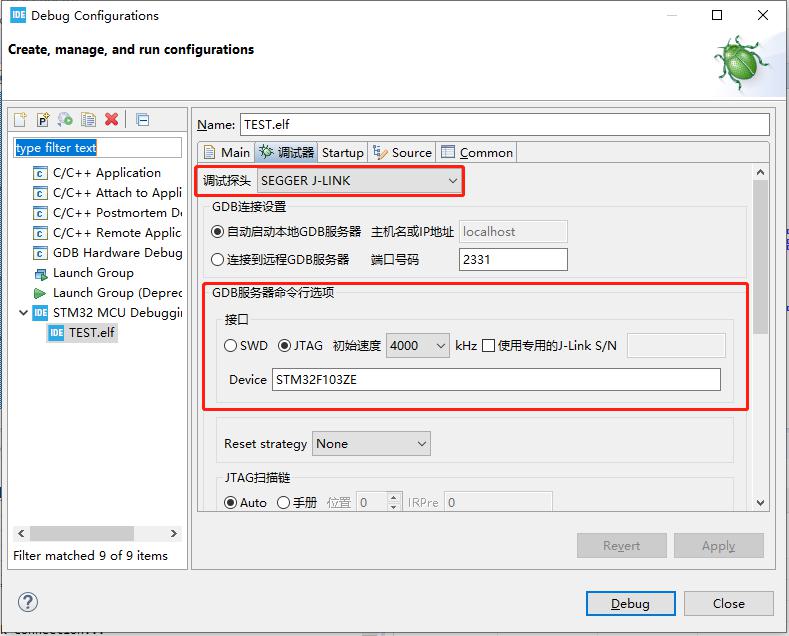
Task: Click the Apply button
Action: coord(719,546)
